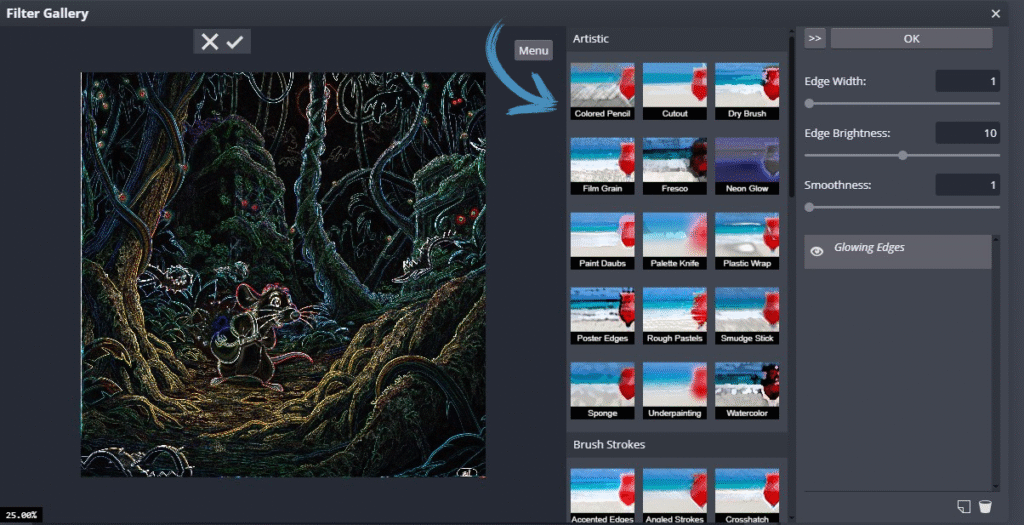Collapse the panel with the >> button
Screen dimensions: 1024x525
click(x=815, y=38)
